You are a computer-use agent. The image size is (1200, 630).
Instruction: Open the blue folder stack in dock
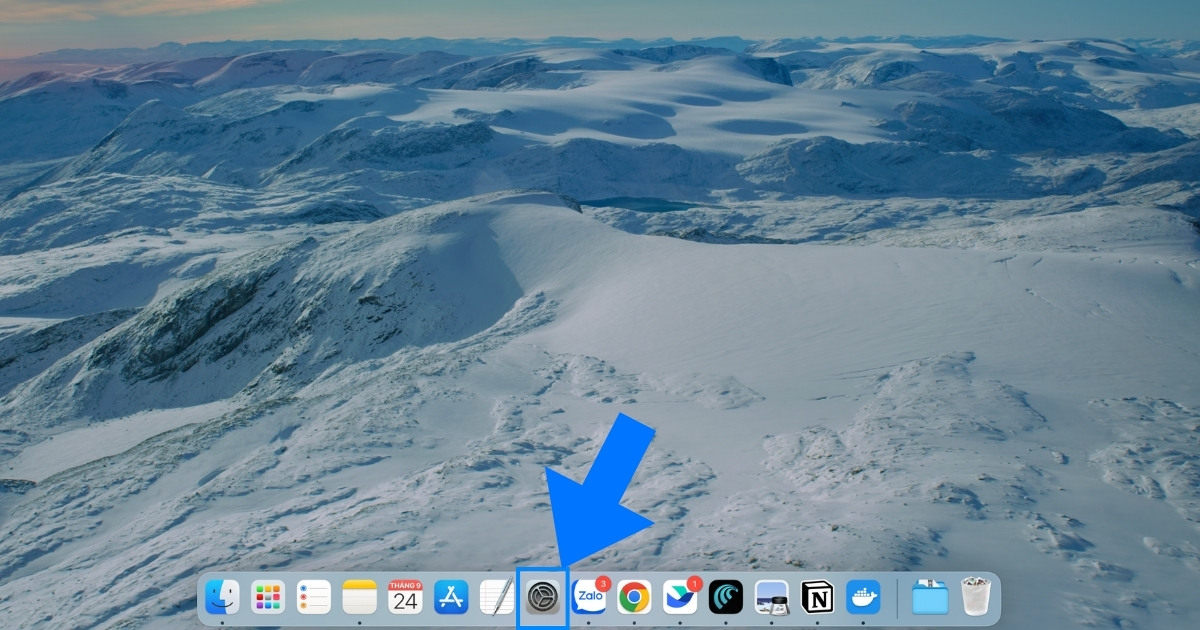click(929, 598)
